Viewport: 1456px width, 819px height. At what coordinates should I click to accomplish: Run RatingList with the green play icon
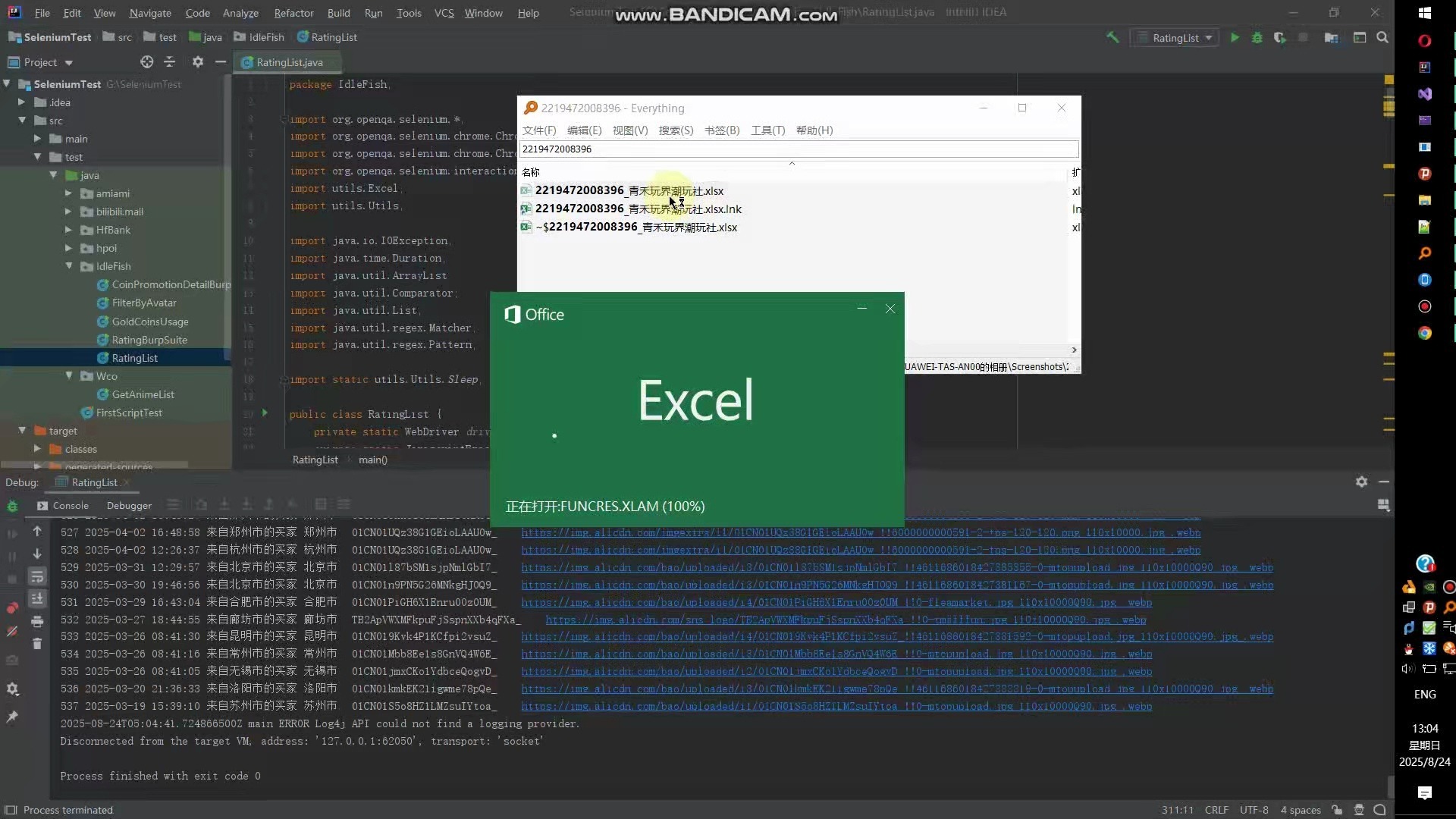pyautogui.click(x=1235, y=37)
